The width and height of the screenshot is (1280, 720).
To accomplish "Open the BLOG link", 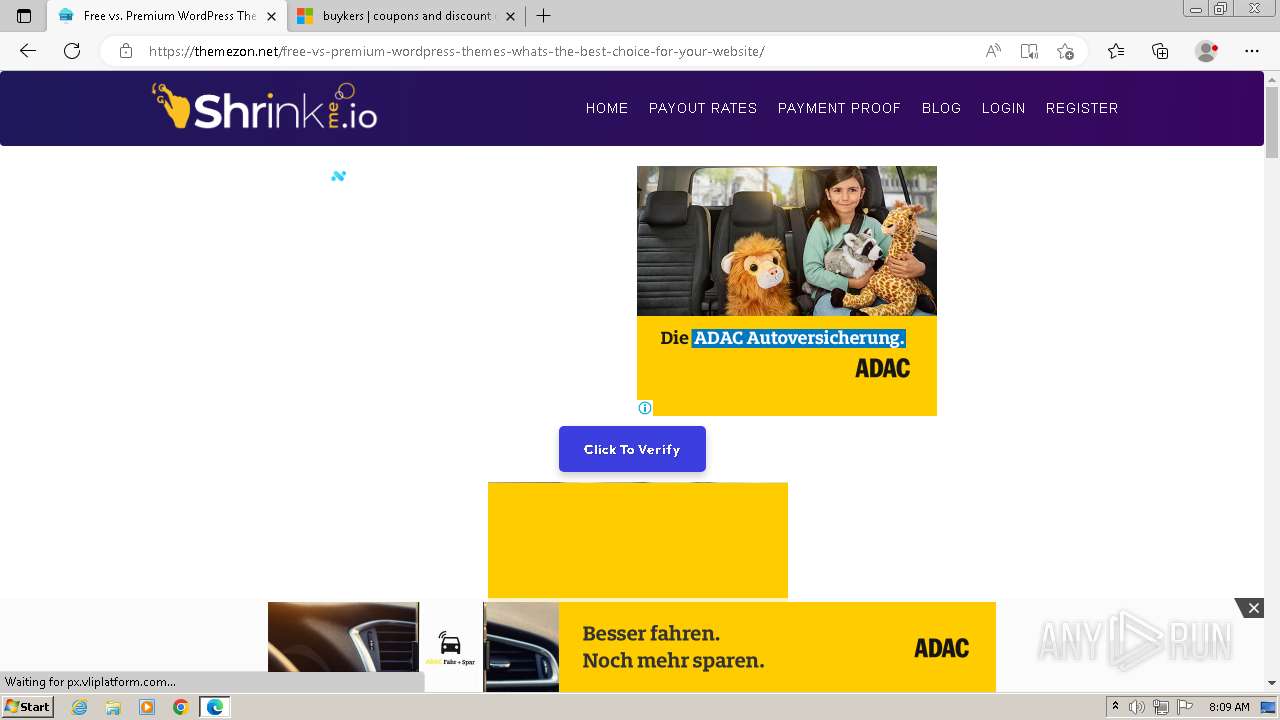I will [x=941, y=108].
